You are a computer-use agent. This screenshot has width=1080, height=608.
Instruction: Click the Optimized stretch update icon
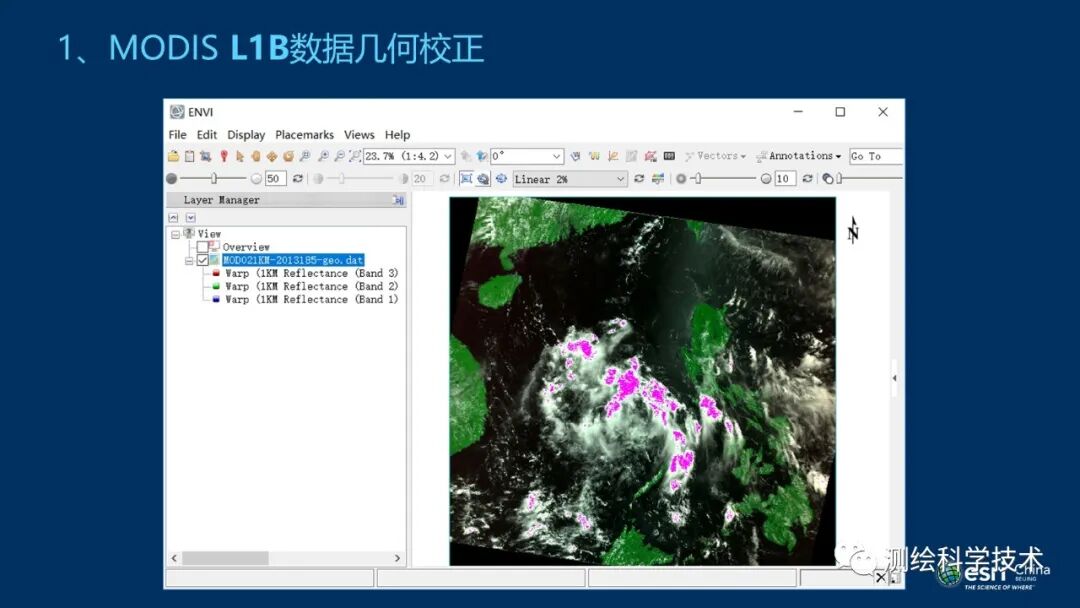point(501,178)
